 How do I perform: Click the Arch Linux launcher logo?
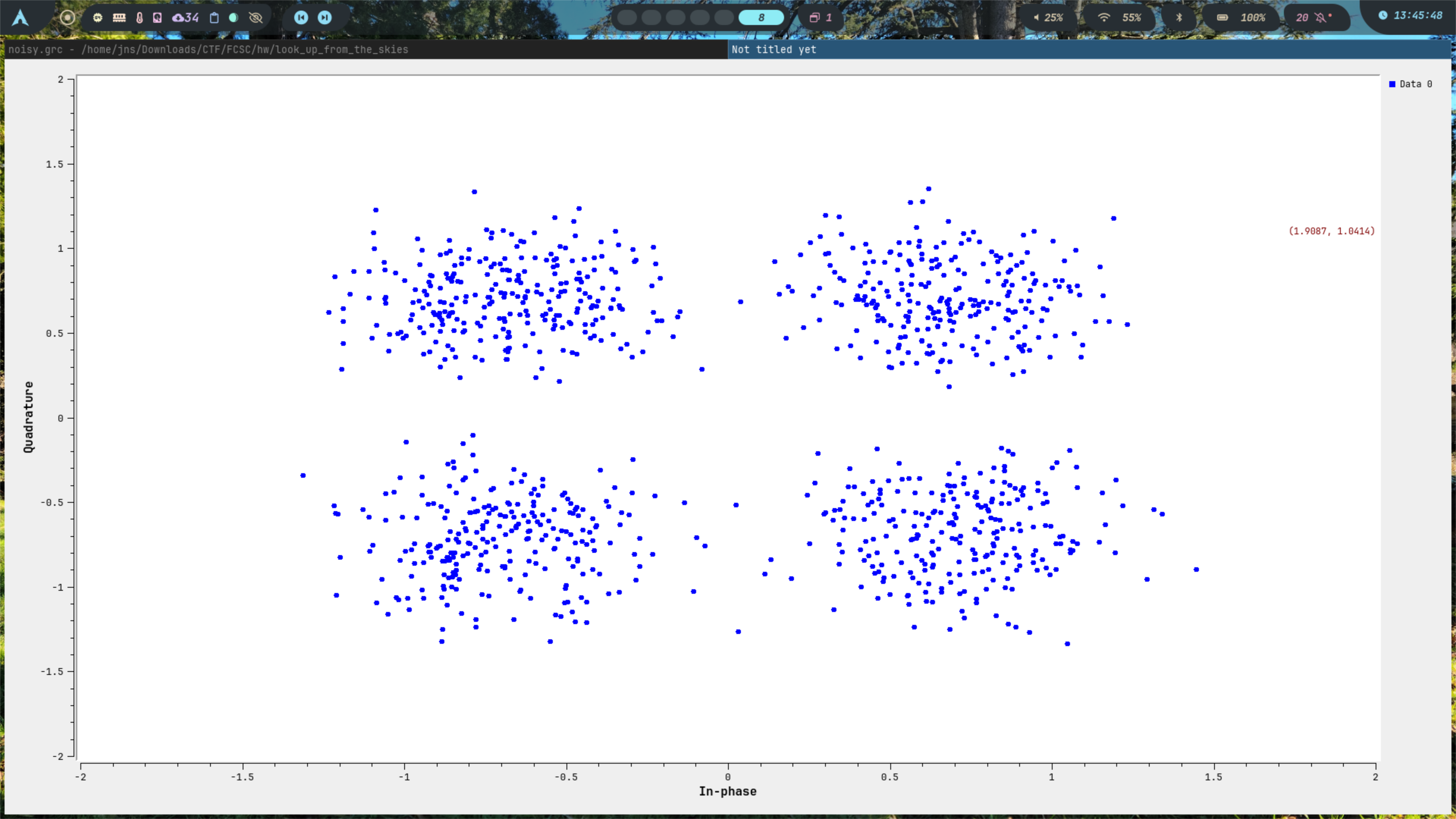pyautogui.click(x=20, y=17)
